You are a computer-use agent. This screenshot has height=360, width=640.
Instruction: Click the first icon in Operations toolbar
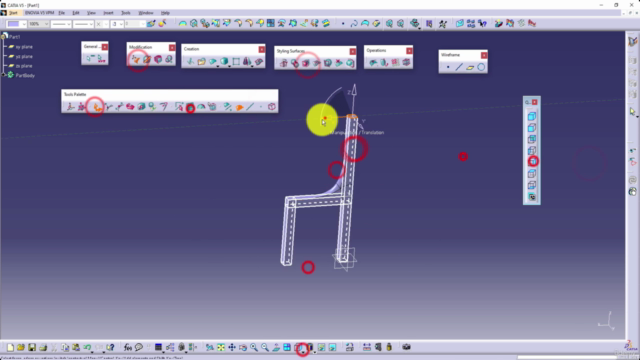(373, 63)
